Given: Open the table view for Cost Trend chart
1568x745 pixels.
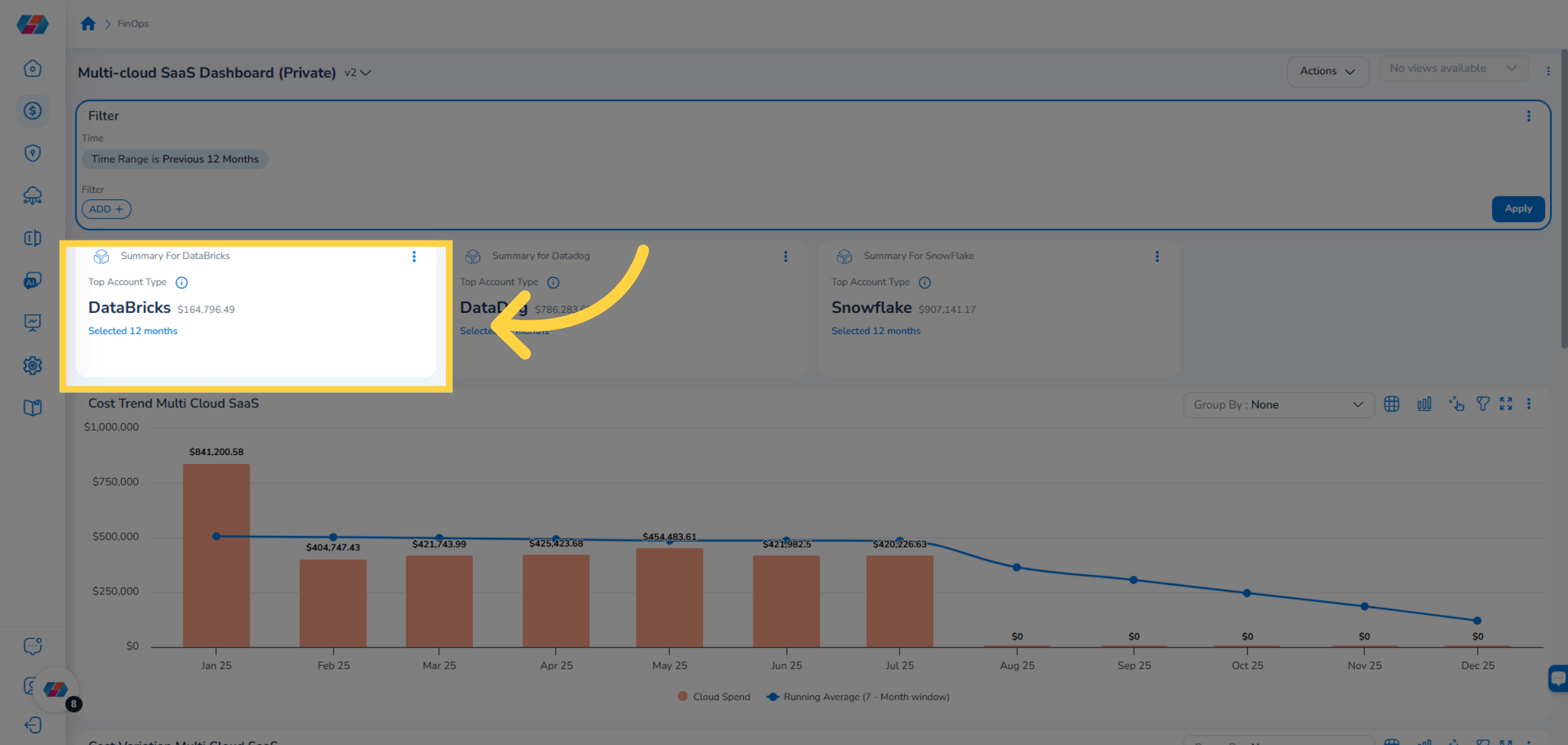Looking at the screenshot, I should click(1392, 404).
